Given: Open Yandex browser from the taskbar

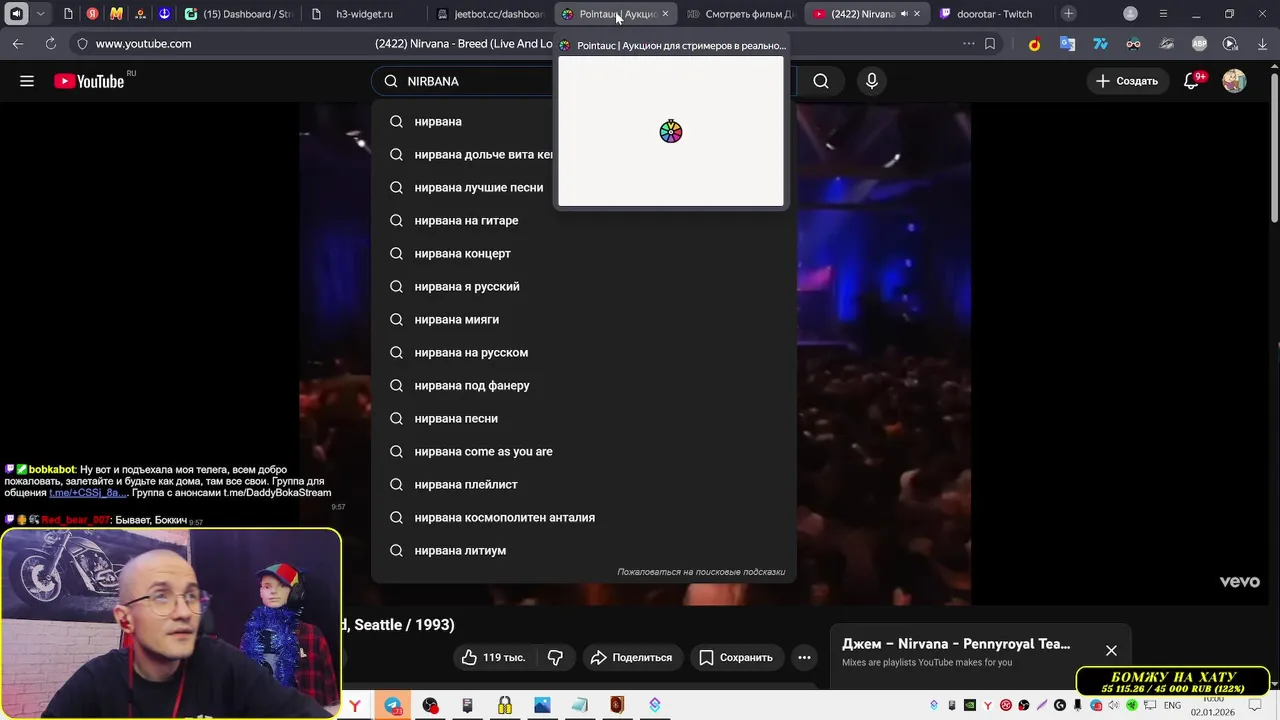Looking at the screenshot, I should pyautogui.click(x=354, y=705).
